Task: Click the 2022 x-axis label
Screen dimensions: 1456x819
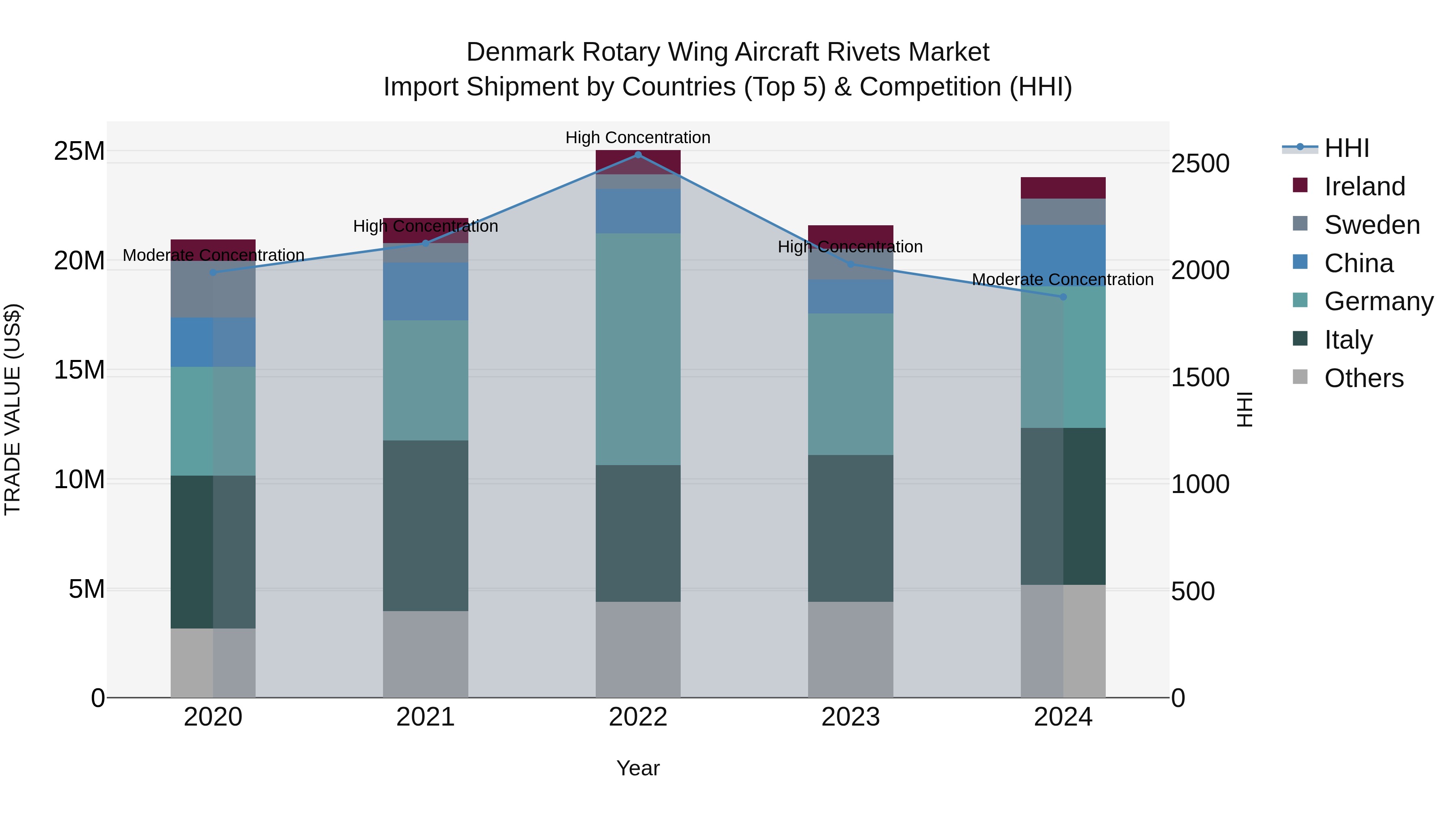Action: click(x=638, y=717)
